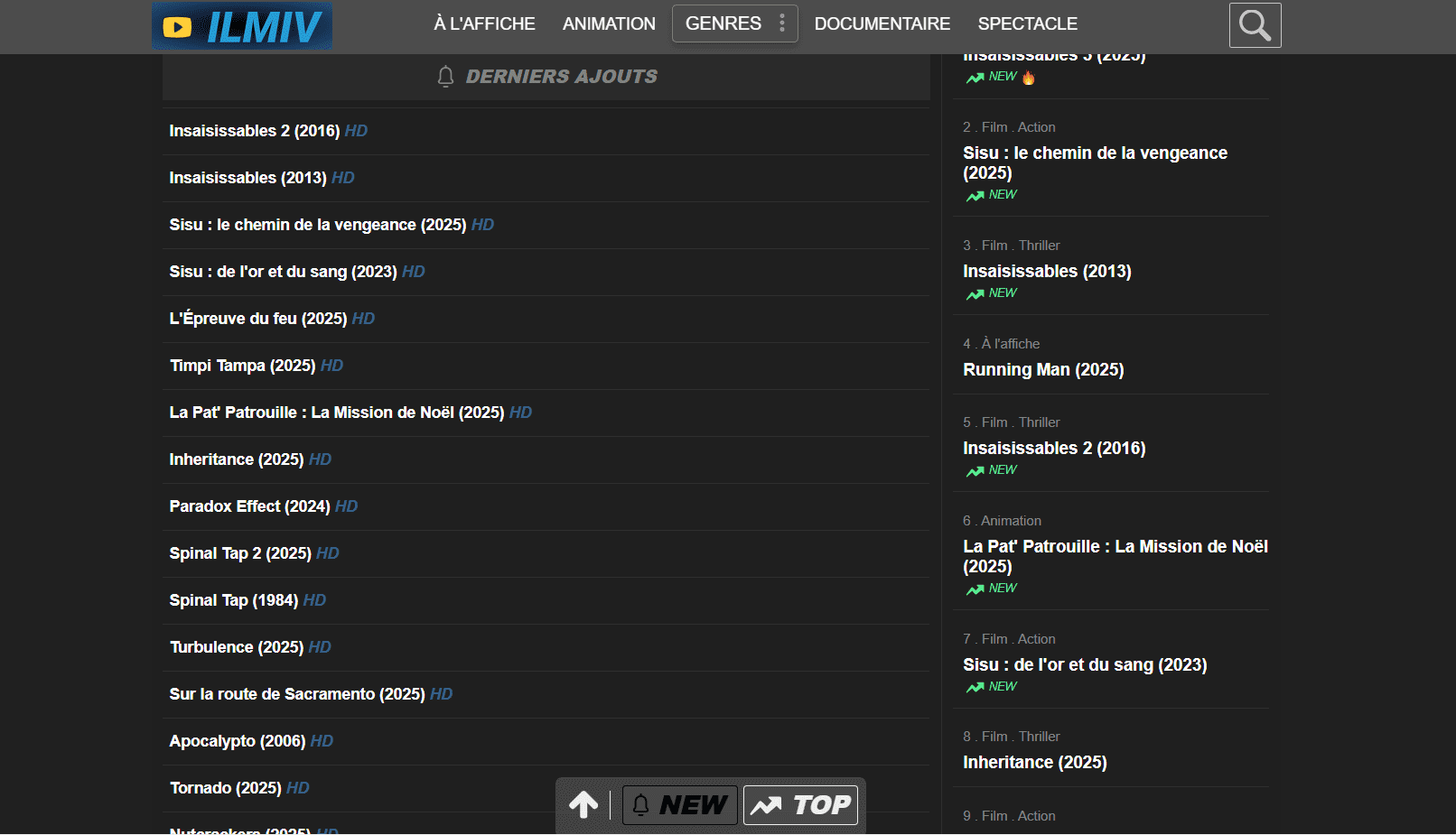Select Sur la route de Sacramento (2025)

pos(296,694)
